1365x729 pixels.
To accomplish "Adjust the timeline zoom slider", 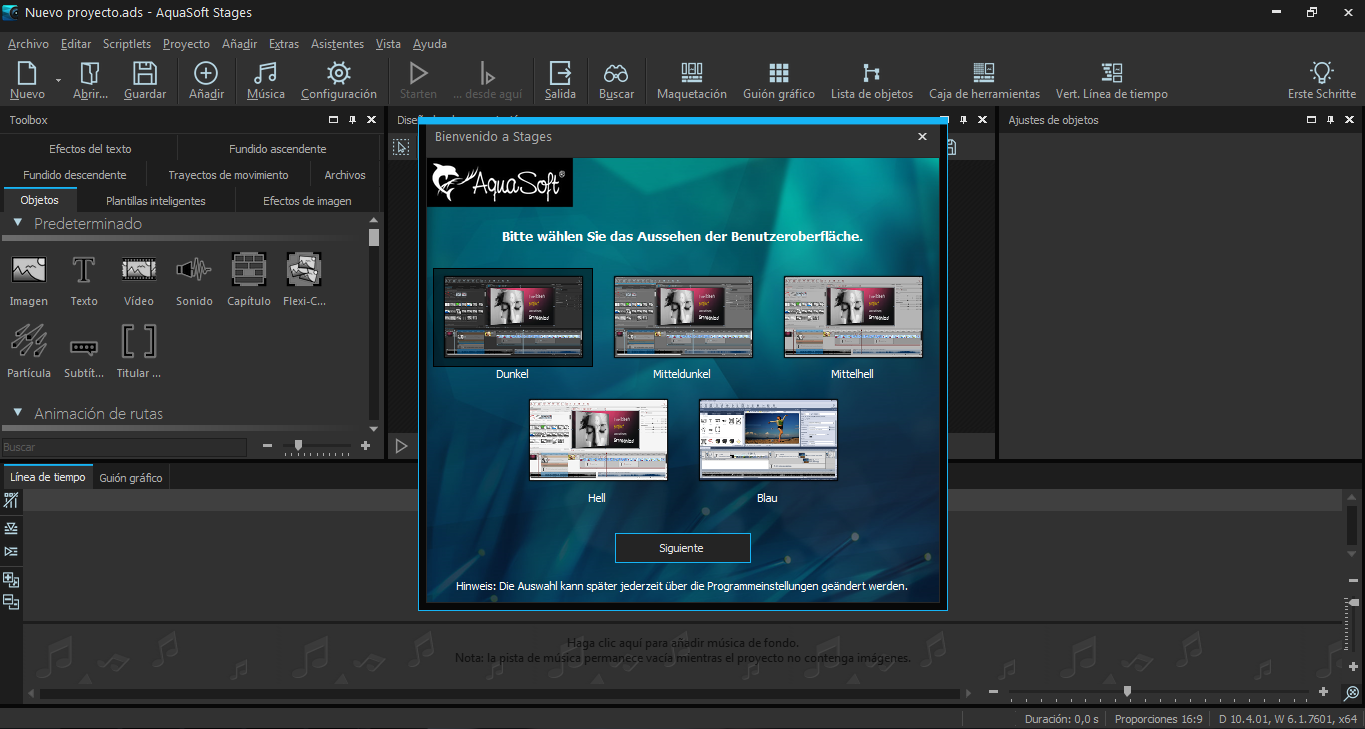I will tap(1127, 691).
